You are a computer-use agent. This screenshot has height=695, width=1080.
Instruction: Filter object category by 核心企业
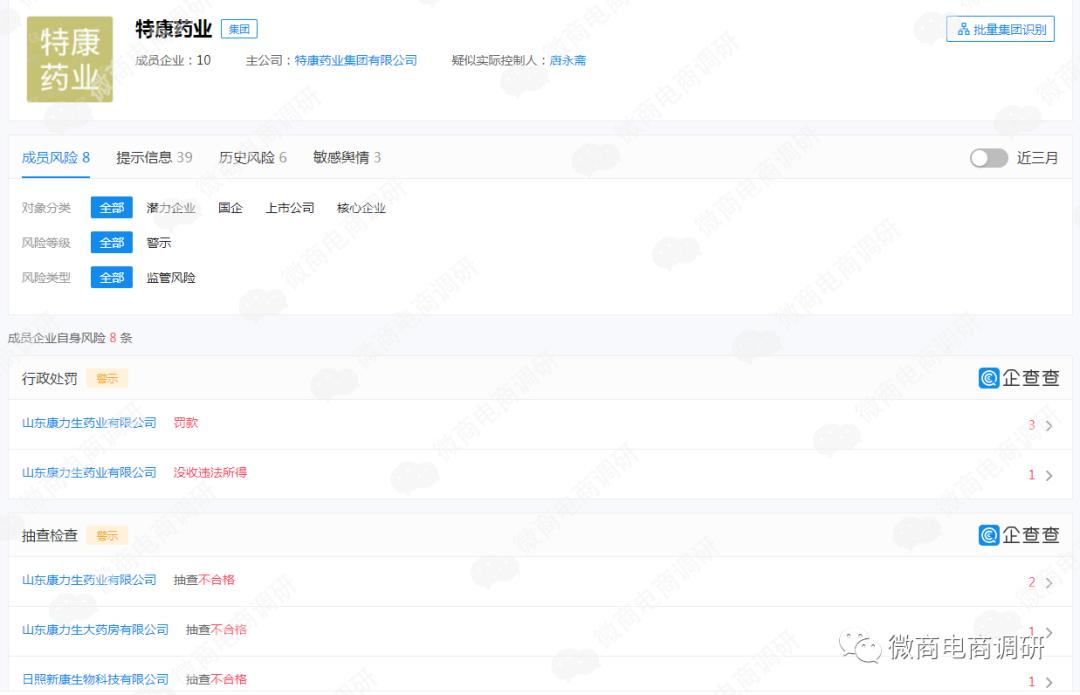coord(361,208)
